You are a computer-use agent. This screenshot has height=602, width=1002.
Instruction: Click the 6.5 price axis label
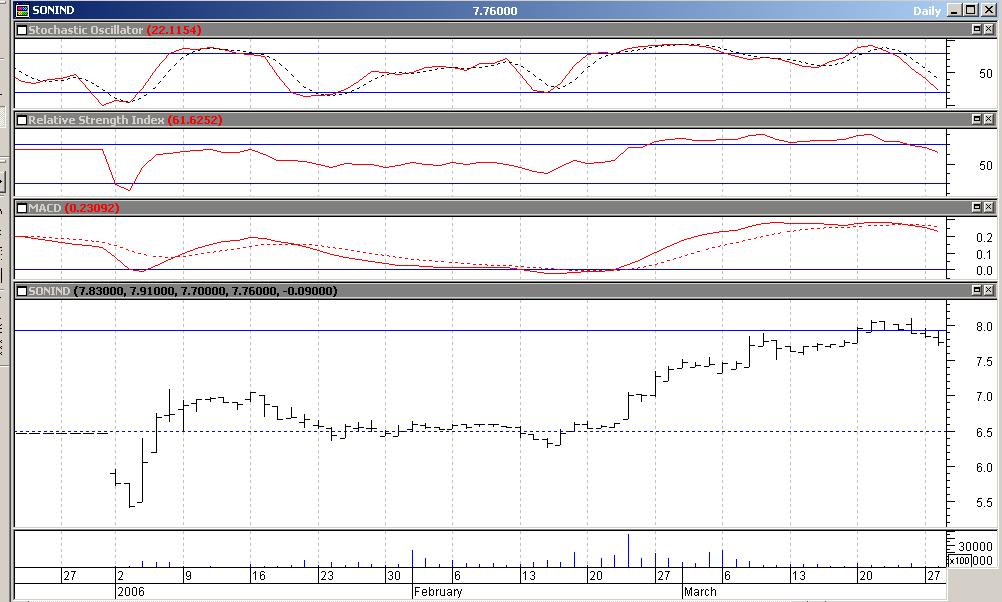pos(984,433)
